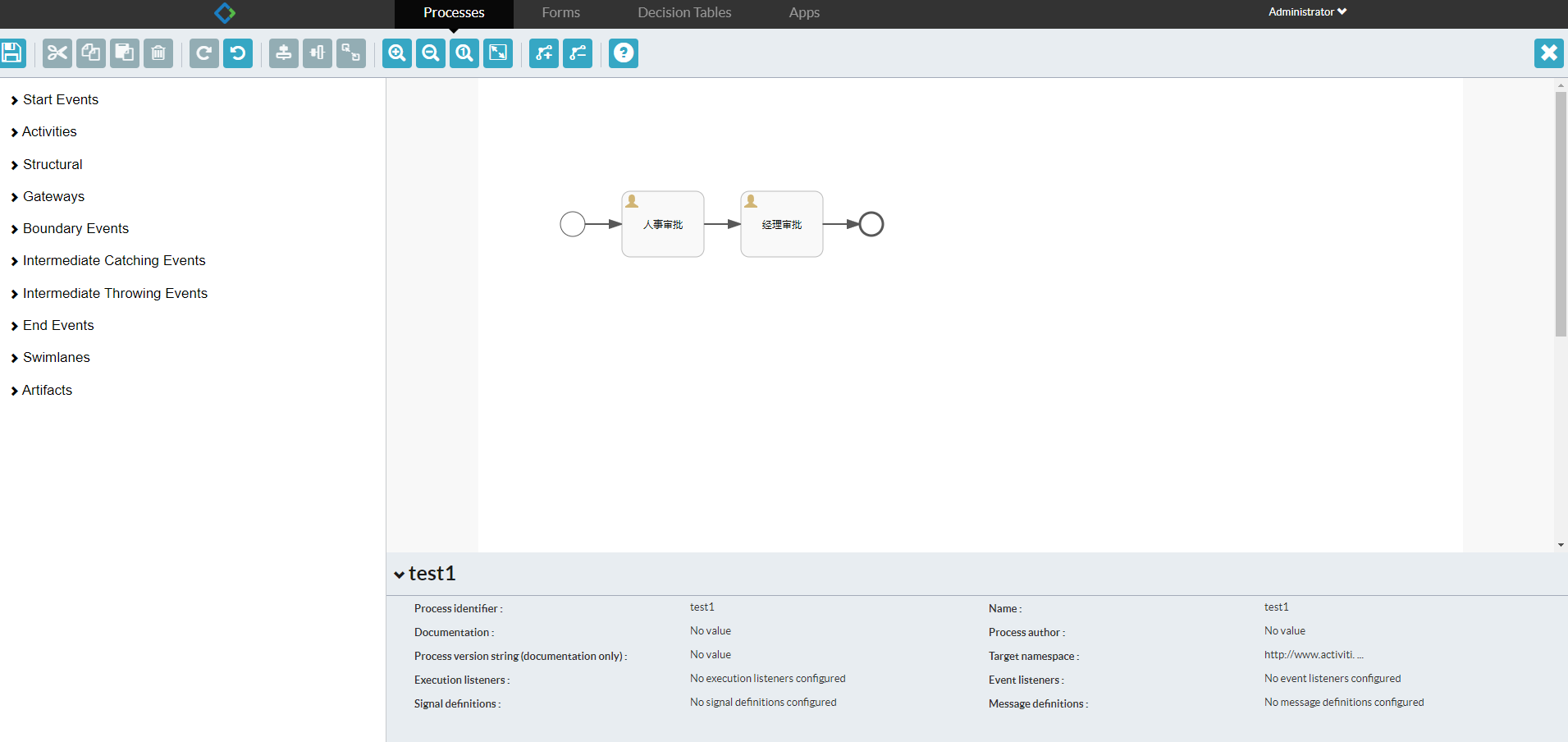Image resolution: width=1568 pixels, height=742 pixels.
Task: Delete selected element with the trash icon
Action: 158,53
